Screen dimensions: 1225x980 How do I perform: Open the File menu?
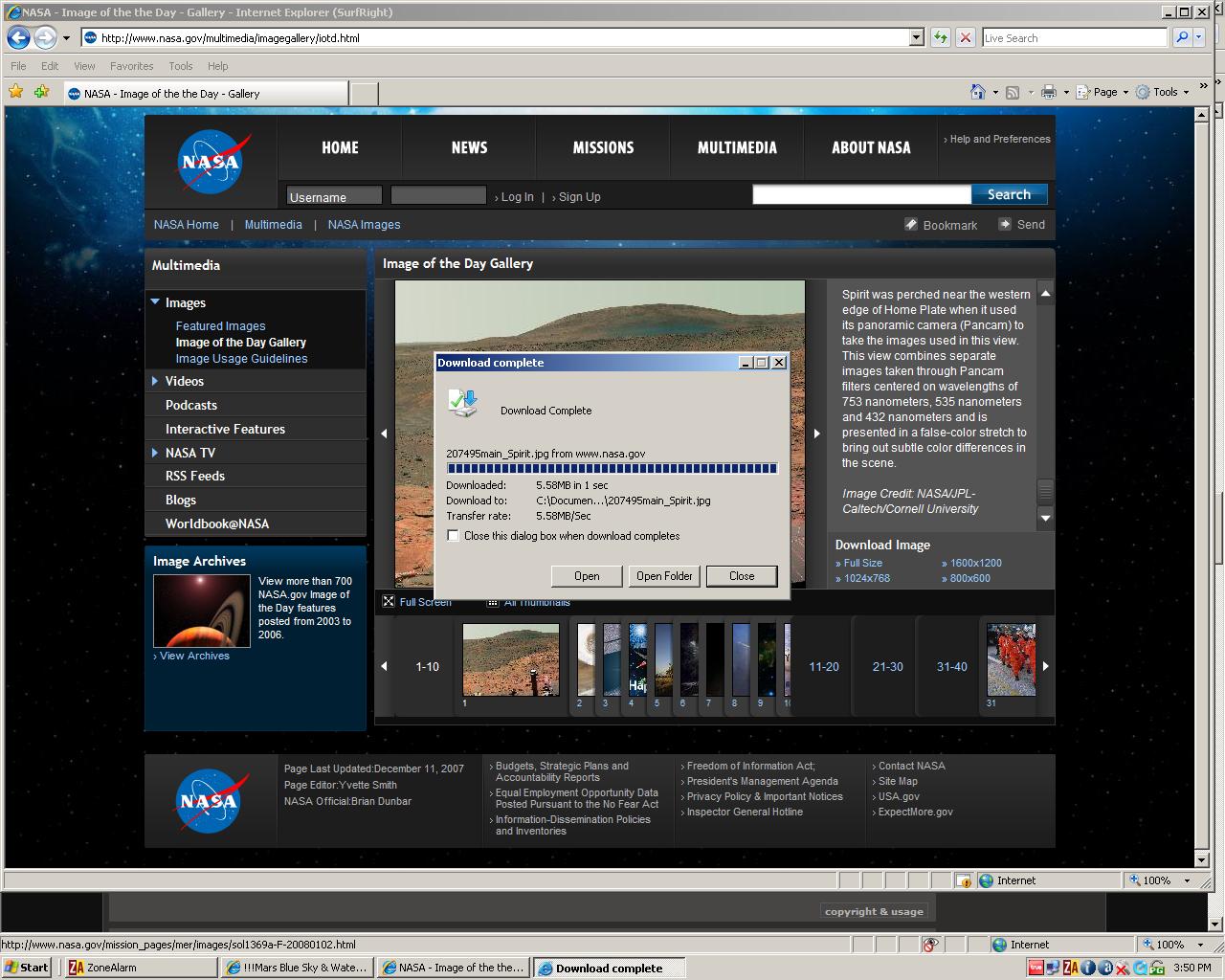(x=18, y=66)
